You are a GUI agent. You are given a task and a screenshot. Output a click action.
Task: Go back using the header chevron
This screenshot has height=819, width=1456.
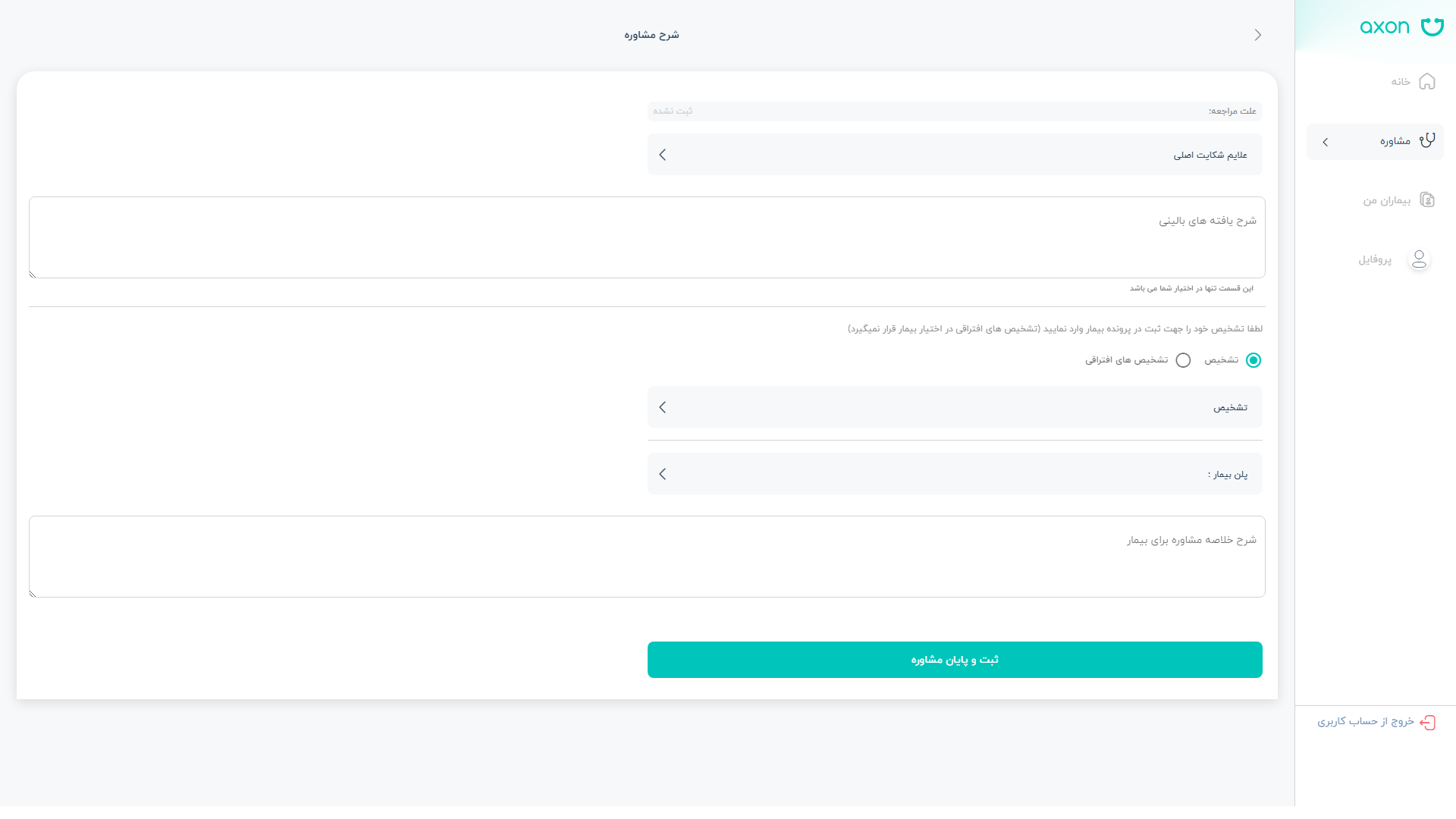point(1258,35)
